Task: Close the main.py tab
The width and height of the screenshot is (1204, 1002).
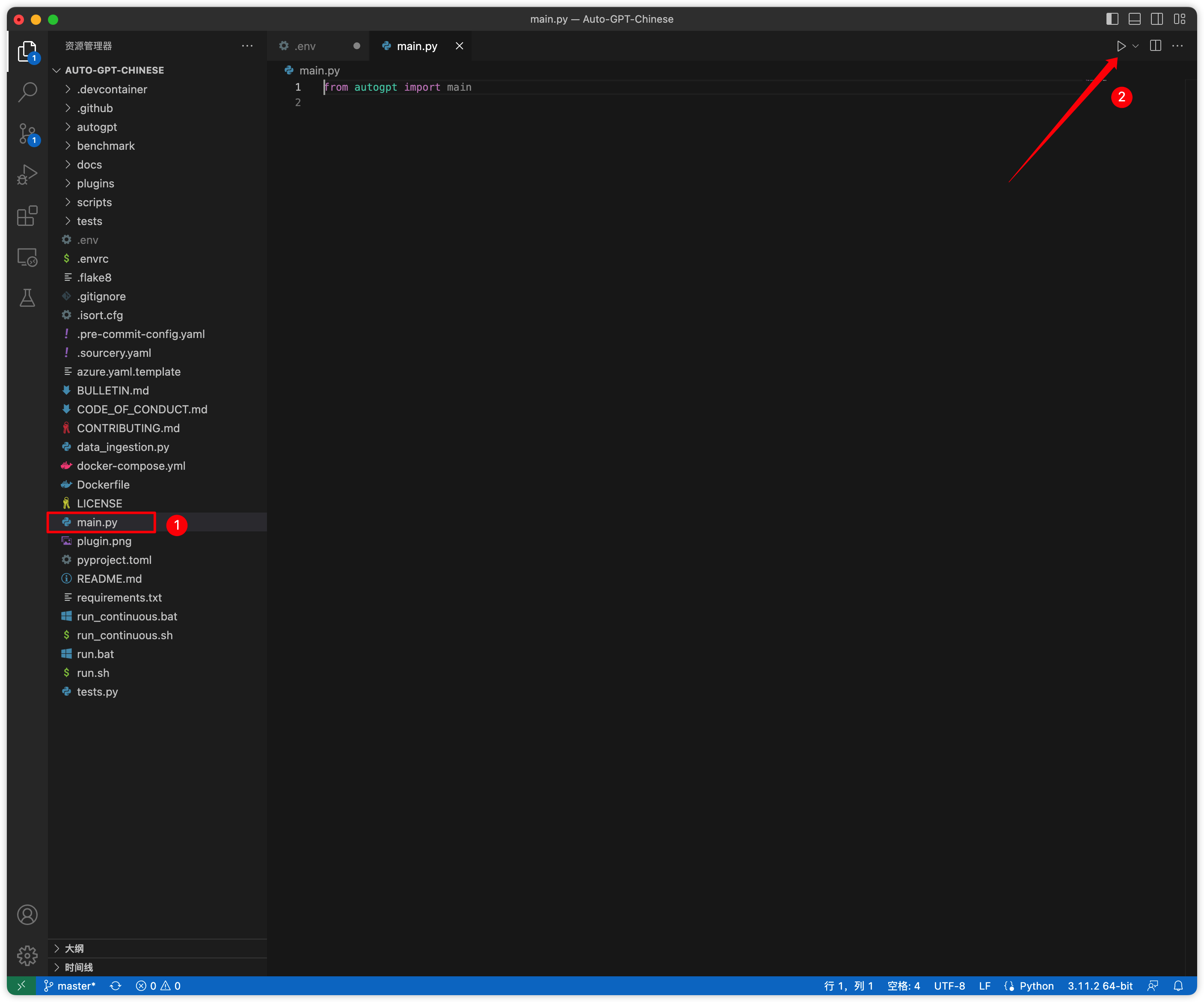Action: click(x=459, y=46)
